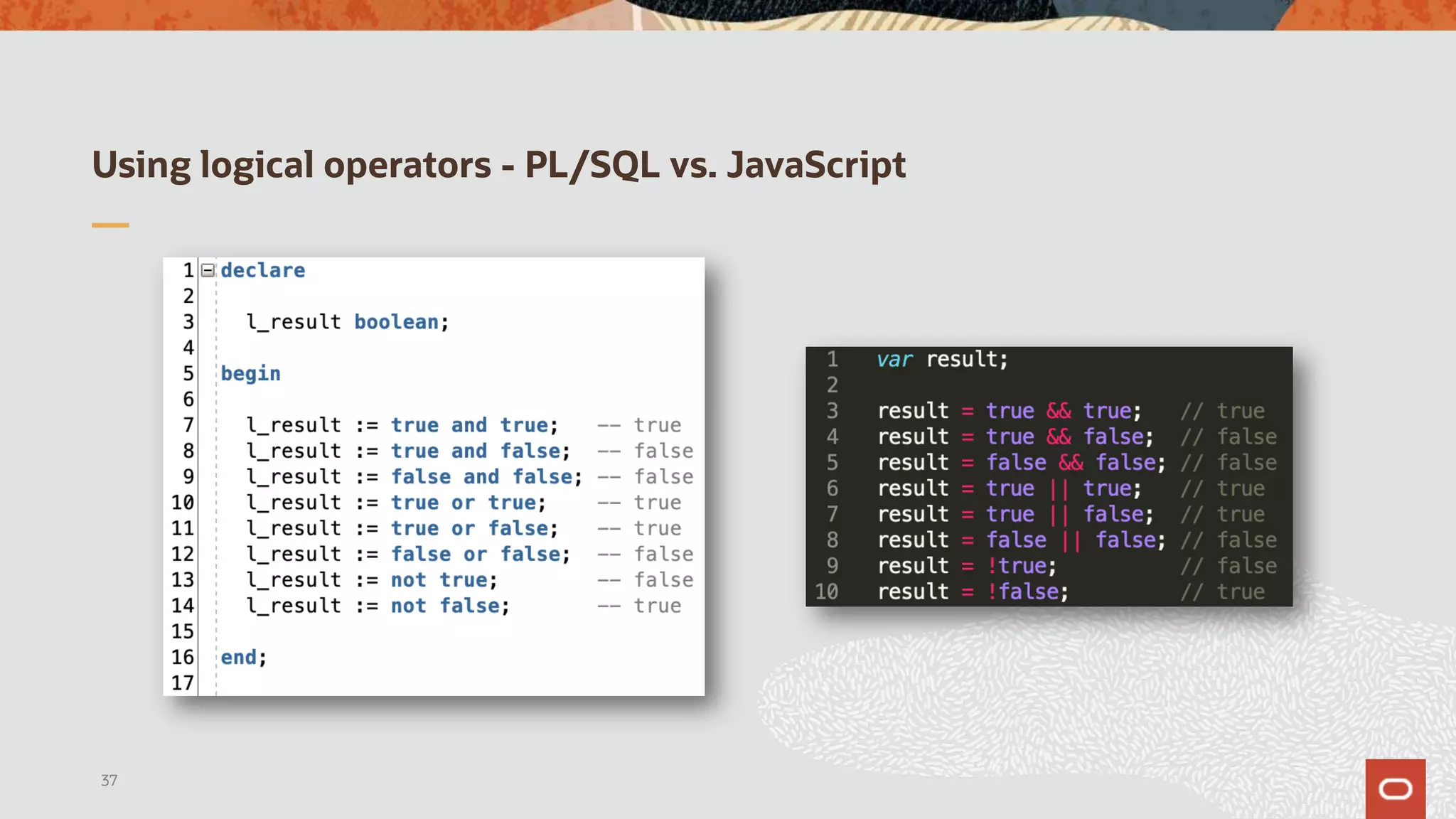Click the line 'l_result := true and false;'

click(x=408, y=451)
